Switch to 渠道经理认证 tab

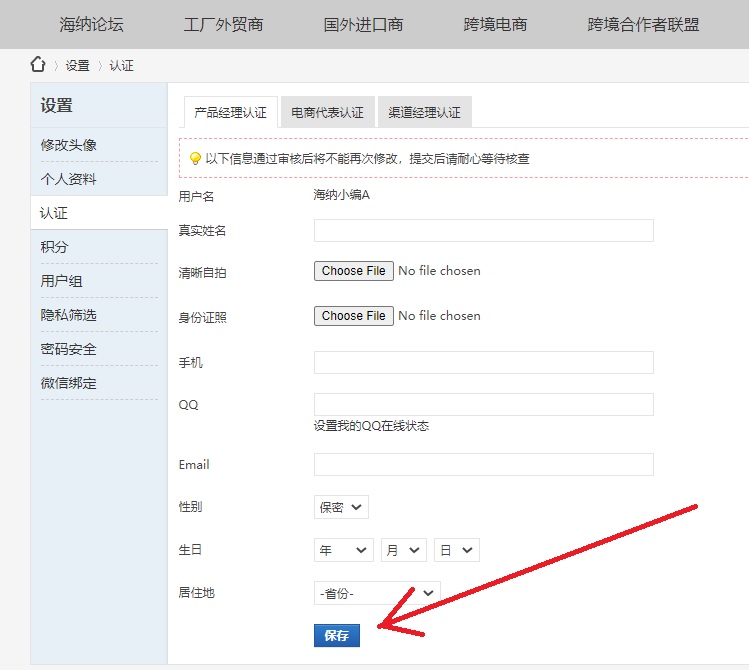coord(424,113)
